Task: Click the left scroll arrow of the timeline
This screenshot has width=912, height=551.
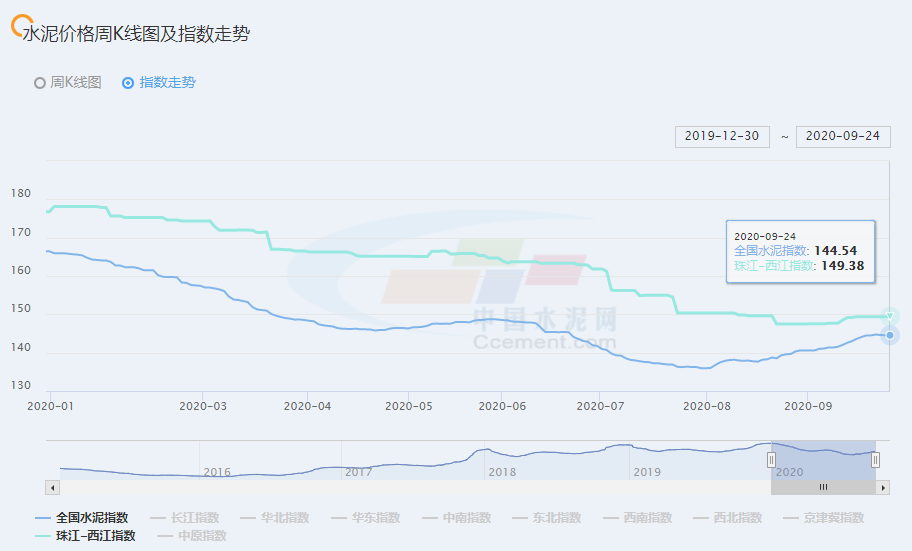Action: pos(52,488)
